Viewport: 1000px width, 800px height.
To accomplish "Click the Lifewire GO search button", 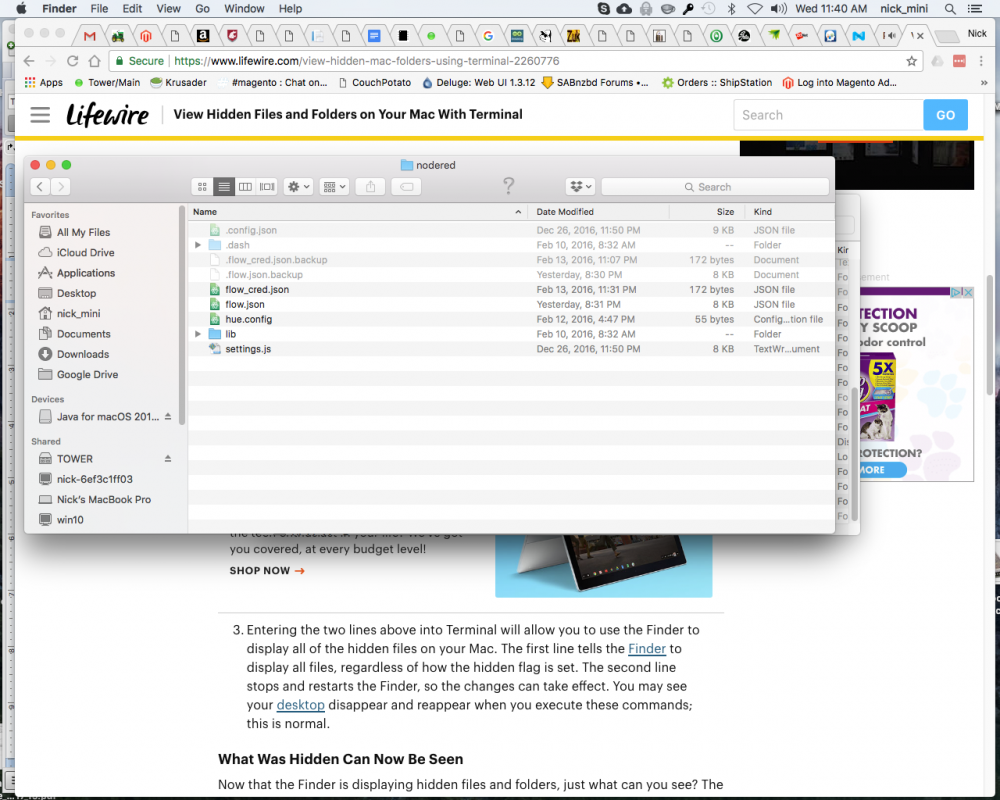I will tap(945, 115).
